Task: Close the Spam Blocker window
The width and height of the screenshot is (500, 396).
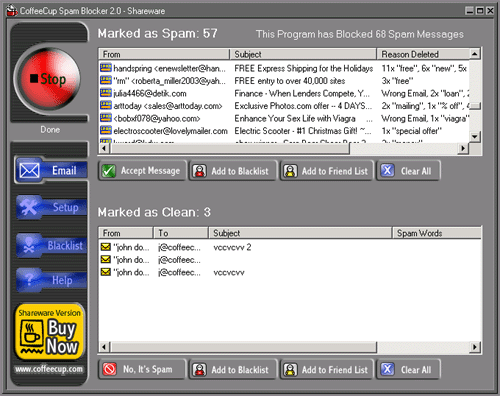Action: pyautogui.click(x=490, y=11)
